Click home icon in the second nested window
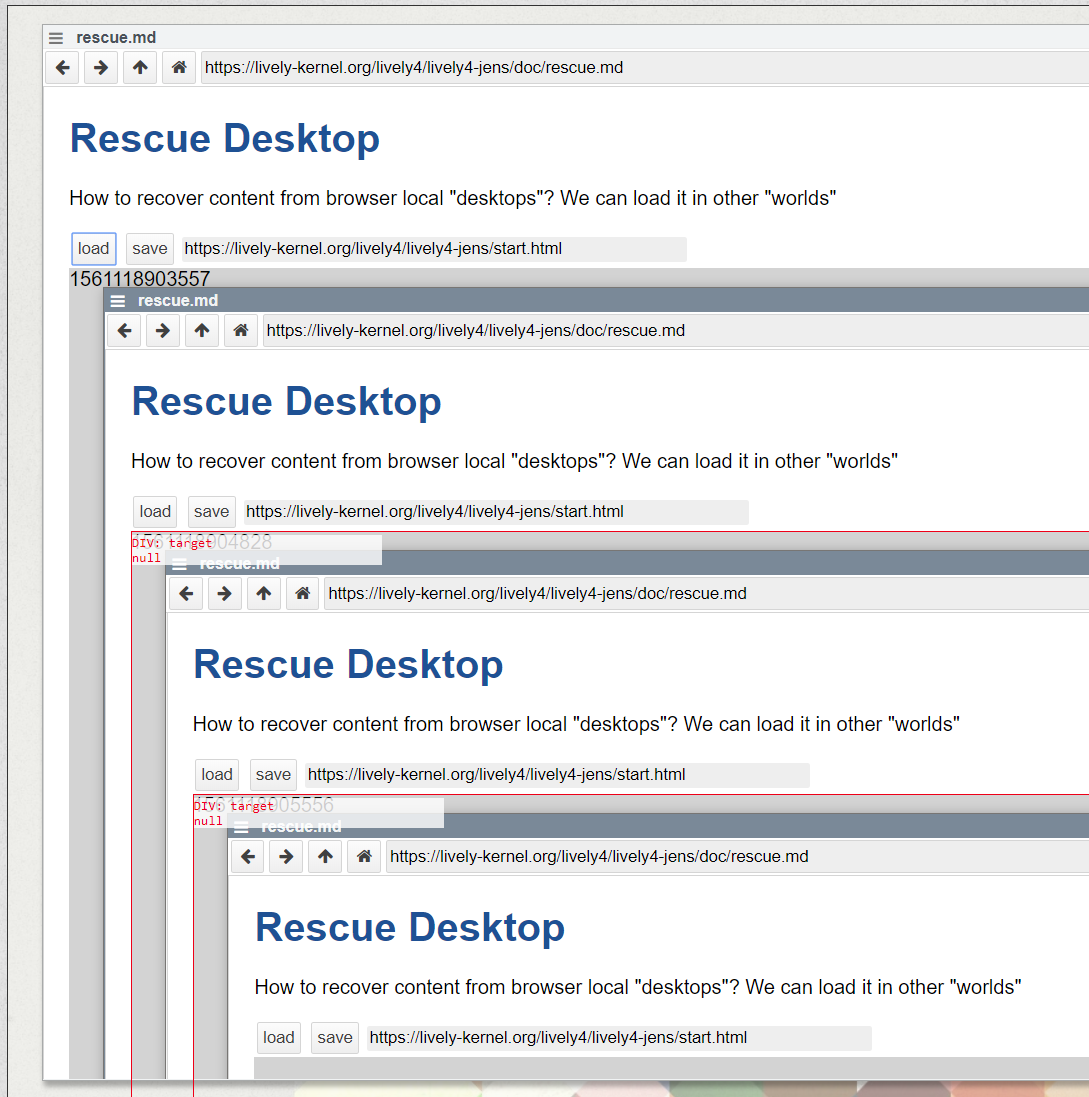Viewport: 1089px width, 1097px height. click(x=241, y=331)
